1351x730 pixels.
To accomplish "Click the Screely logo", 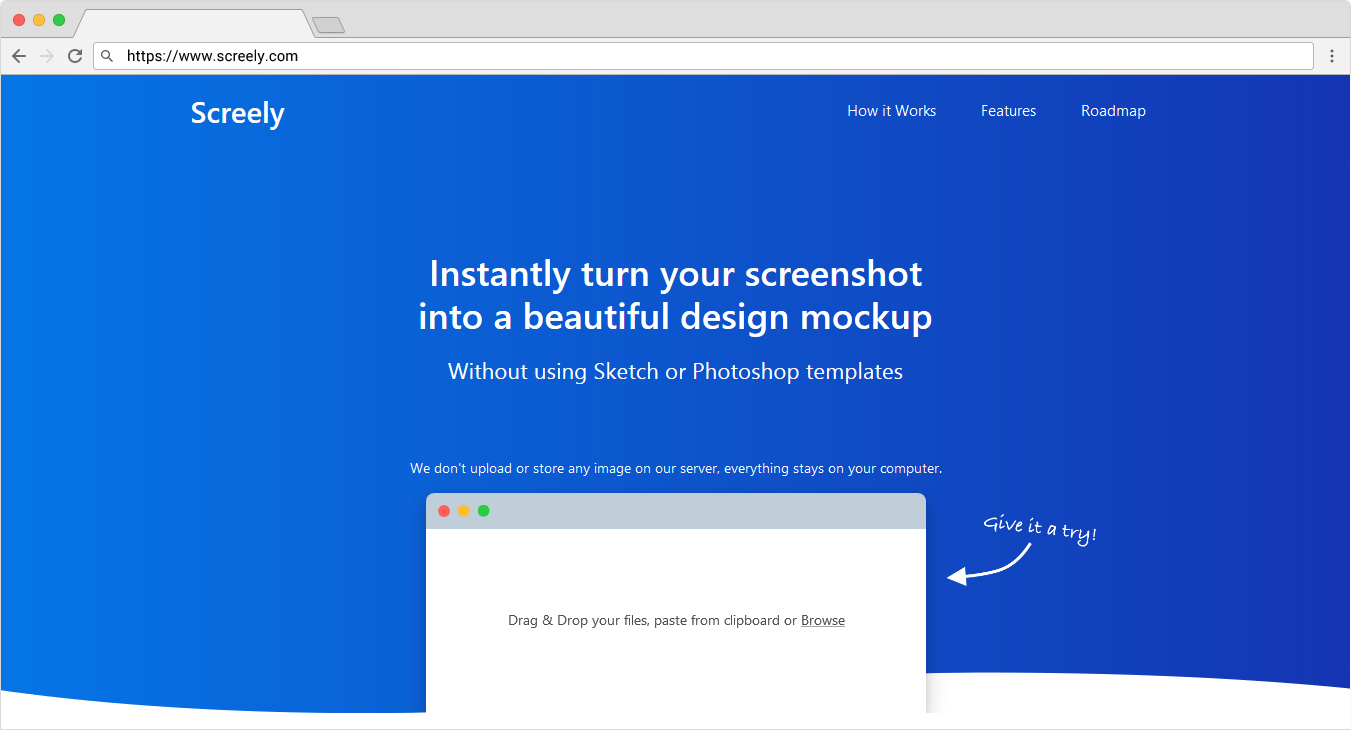I will pos(237,113).
